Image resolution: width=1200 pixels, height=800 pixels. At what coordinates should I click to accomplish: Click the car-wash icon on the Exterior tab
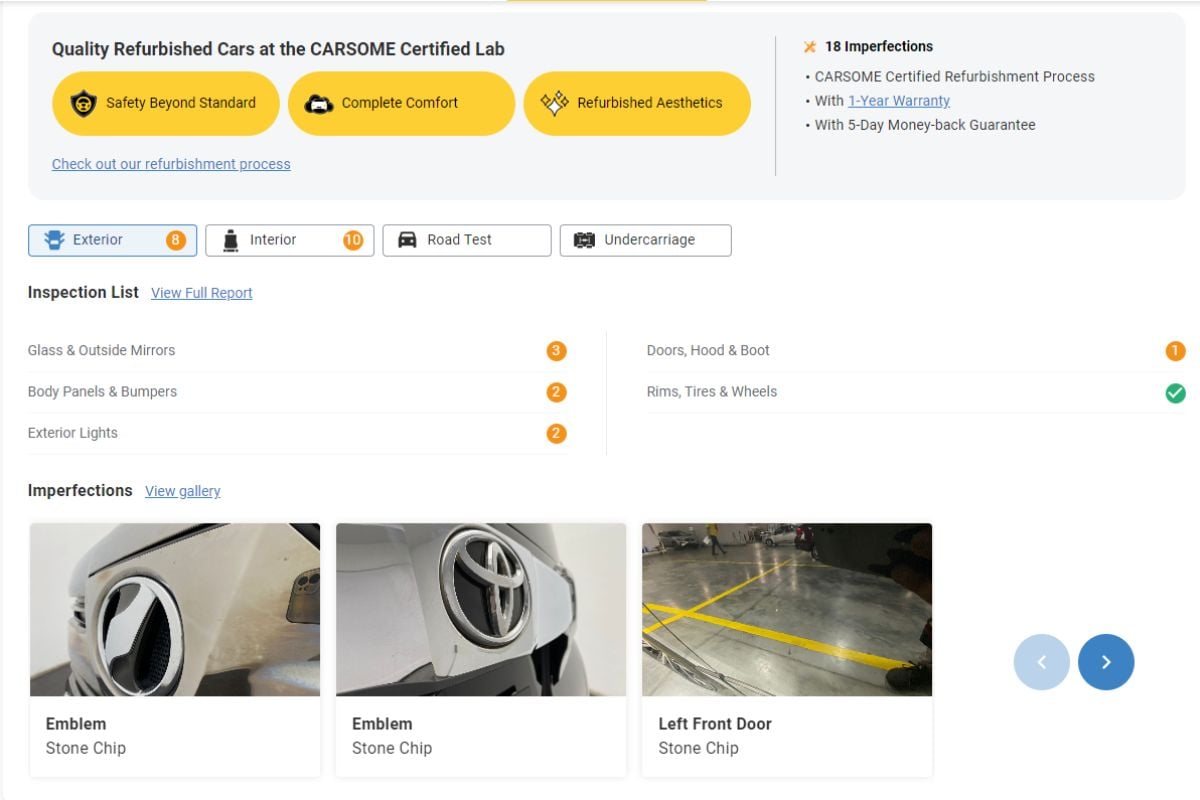point(56,239)
